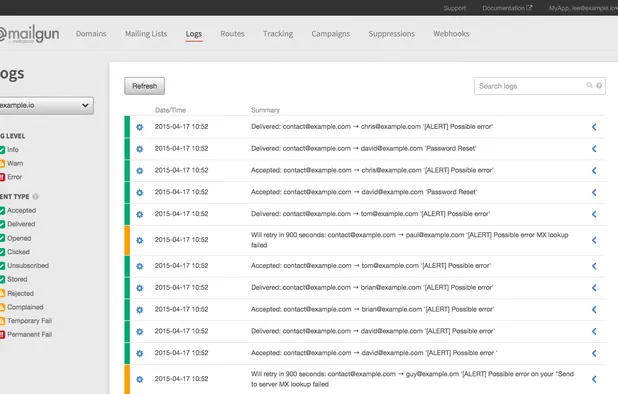Expand Delivered david Password Reset entry chevron
The height and width of the screenshot is (394, 618).
(x=594, y=149)
